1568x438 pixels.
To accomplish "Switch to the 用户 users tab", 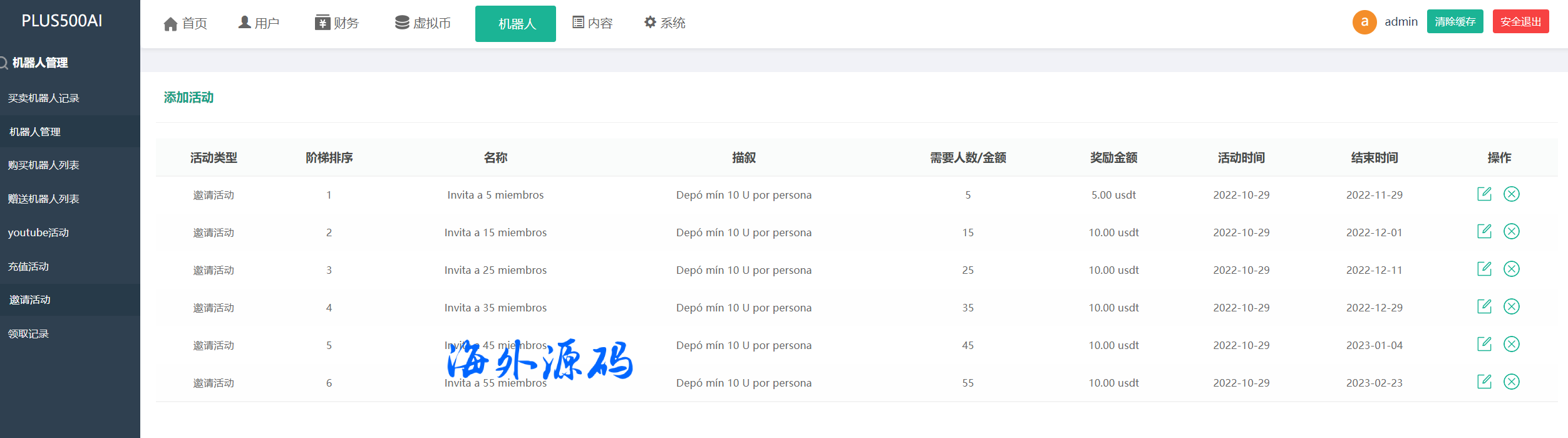I will 259,23.
